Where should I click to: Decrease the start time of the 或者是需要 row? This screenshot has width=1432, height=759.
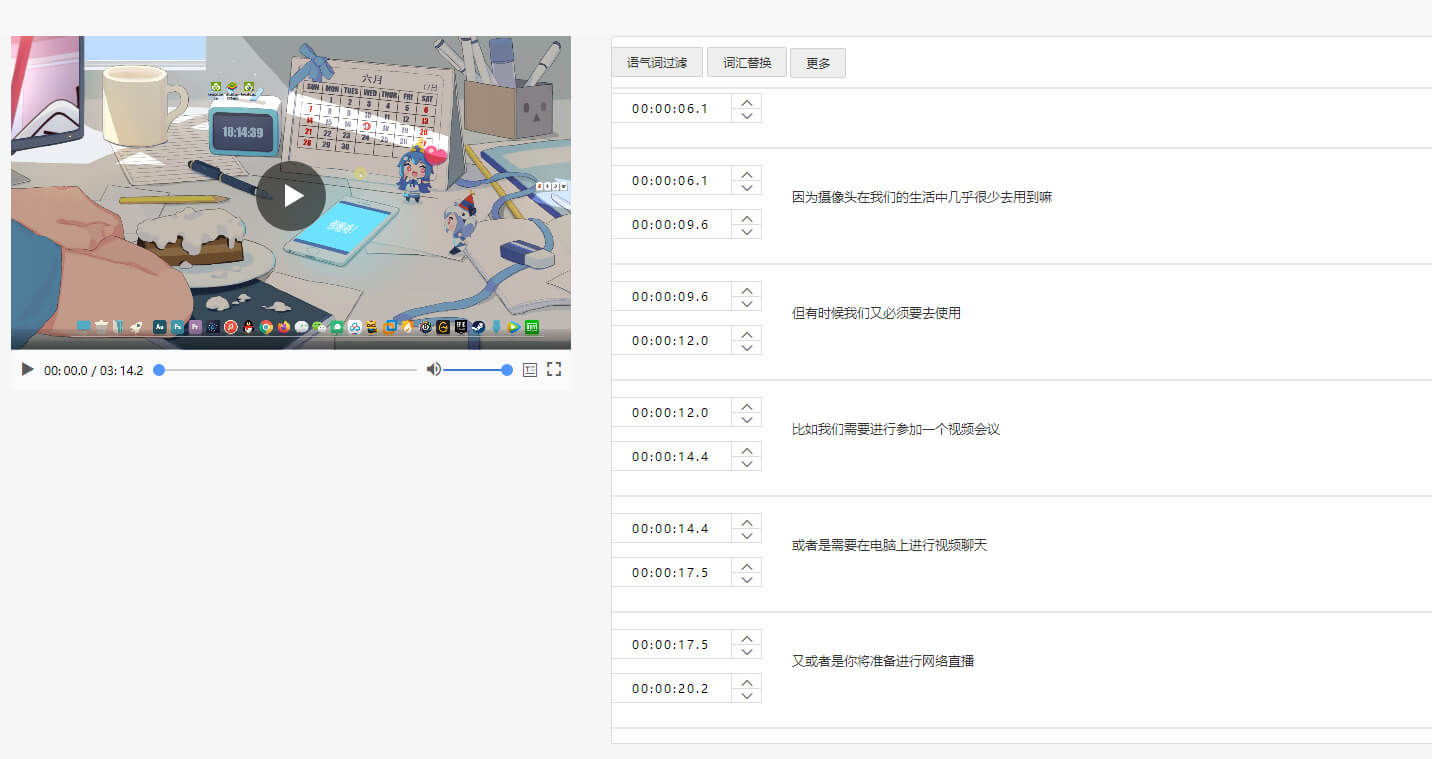pos(747,536)
